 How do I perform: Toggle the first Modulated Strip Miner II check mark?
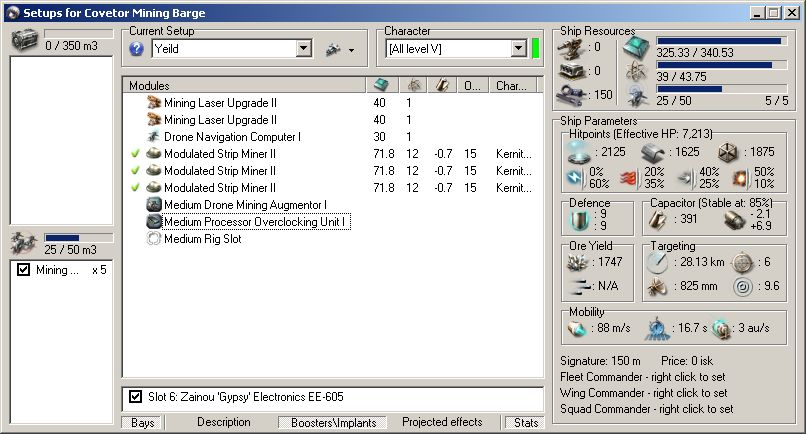click(x=135, y=153)
